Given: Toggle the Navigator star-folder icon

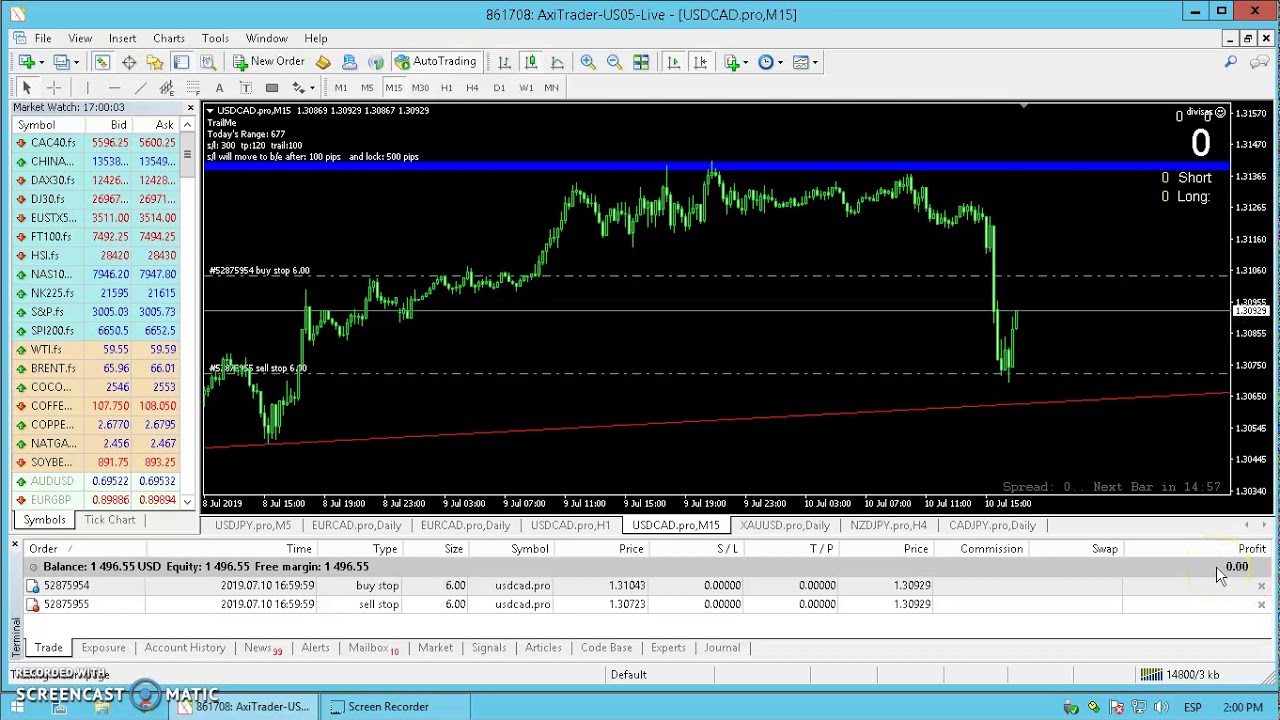Looking at the screenshot, I should click(x=155, y=62).
